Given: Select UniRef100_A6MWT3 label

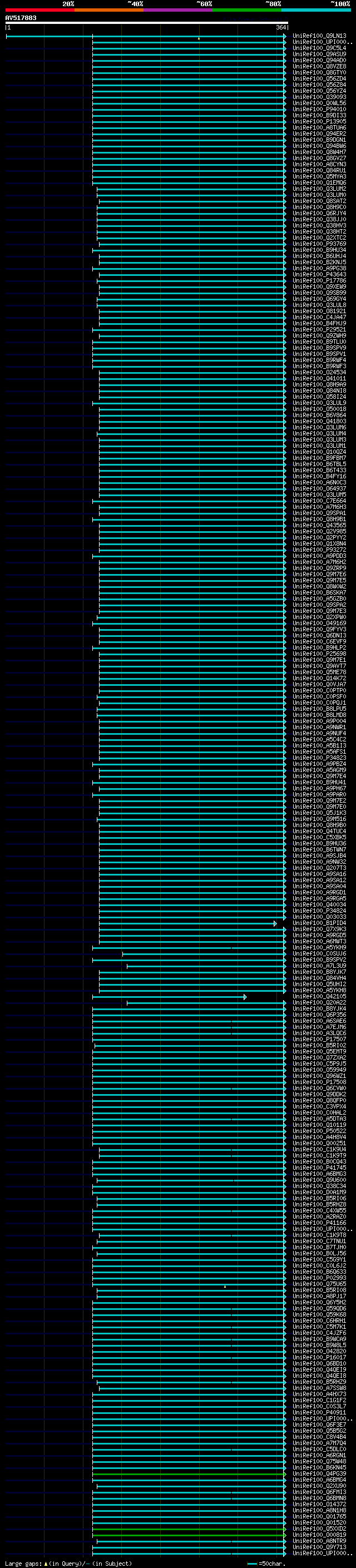Looking at the screenshot, I should [319, 941].
